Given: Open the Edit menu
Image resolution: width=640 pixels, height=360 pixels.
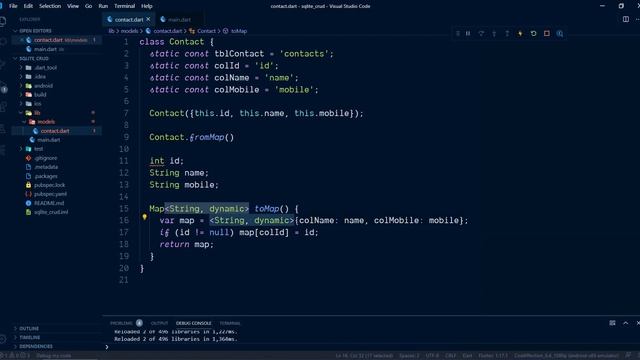Looking at the screenshot, I should tap(28, 6).
